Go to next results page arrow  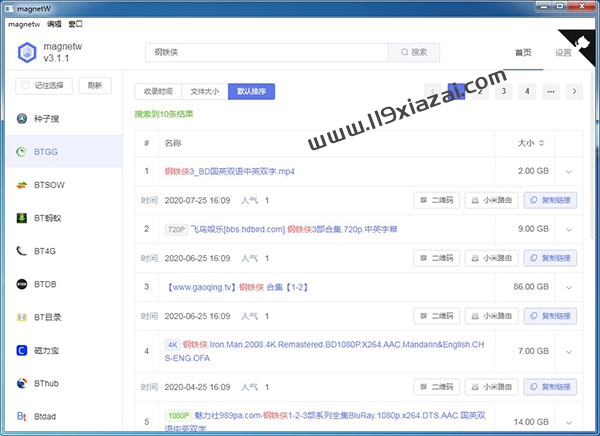(574, 91)
